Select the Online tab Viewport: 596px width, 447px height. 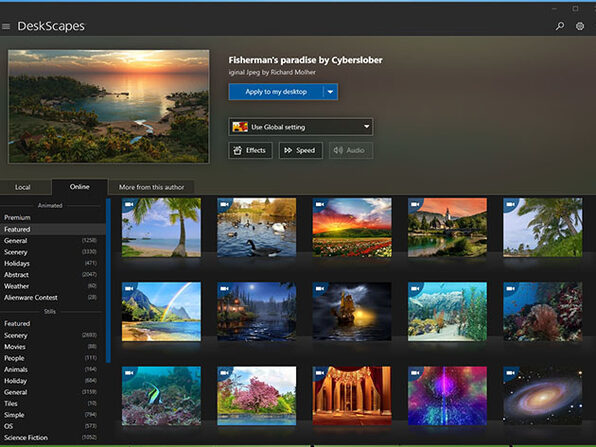coord(79,187)
